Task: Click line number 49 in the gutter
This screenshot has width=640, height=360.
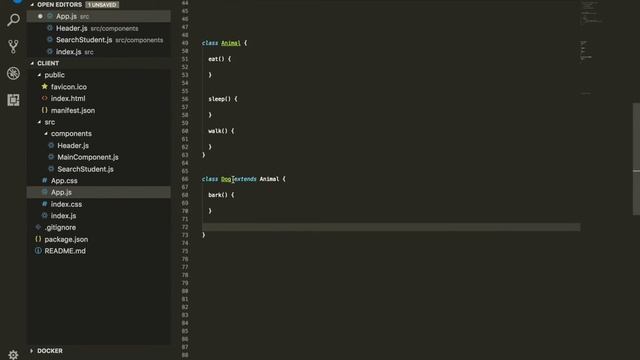Action: tap(185, 43)
